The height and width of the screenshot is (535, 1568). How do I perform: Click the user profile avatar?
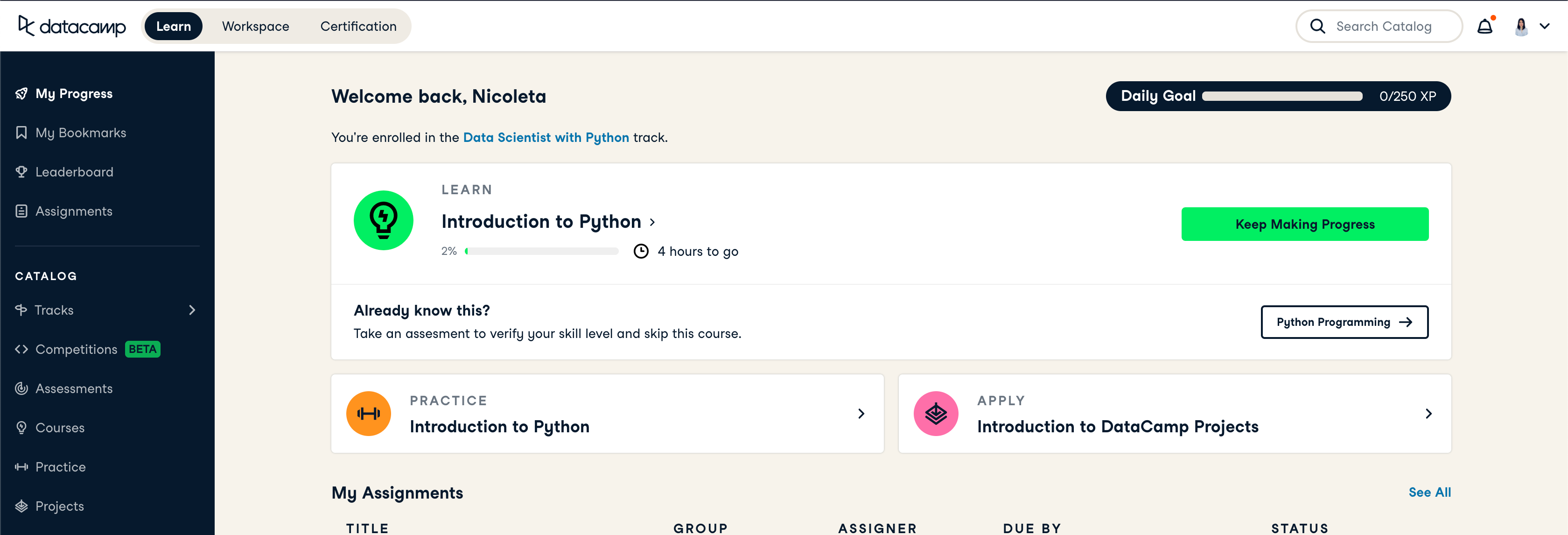click(1521, 26)
